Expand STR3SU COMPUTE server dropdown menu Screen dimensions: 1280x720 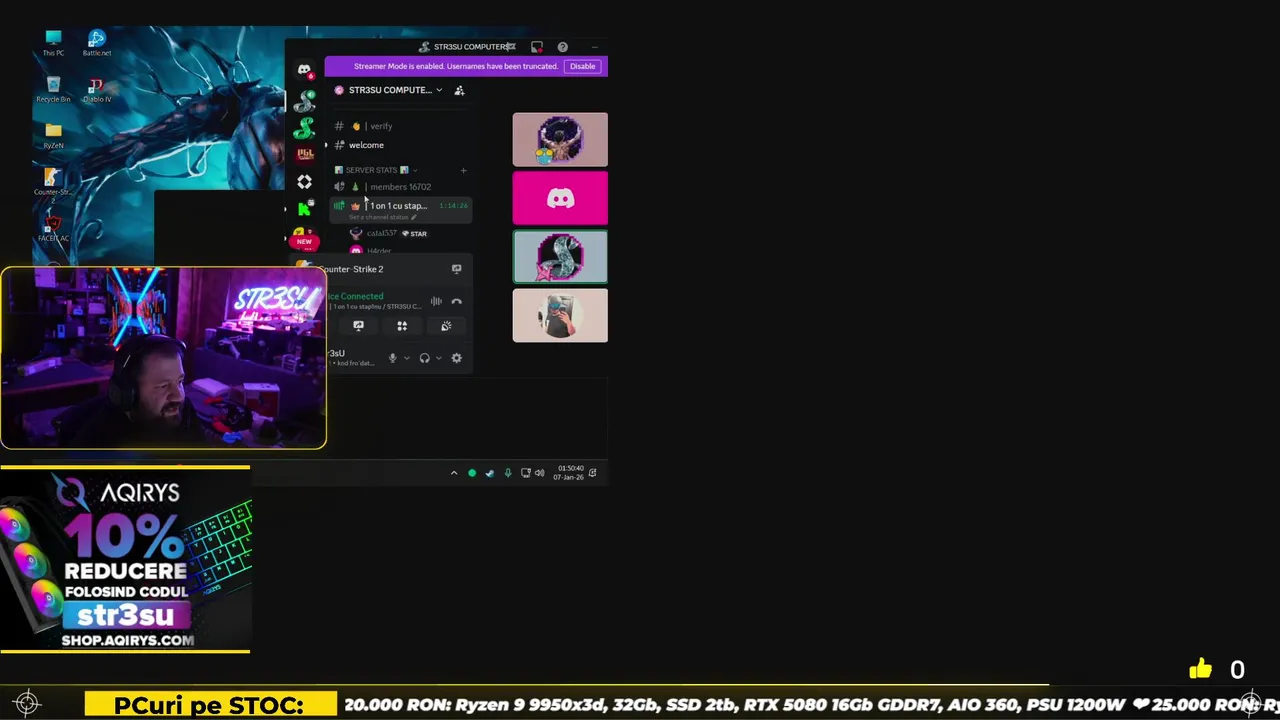pos(438,90)
